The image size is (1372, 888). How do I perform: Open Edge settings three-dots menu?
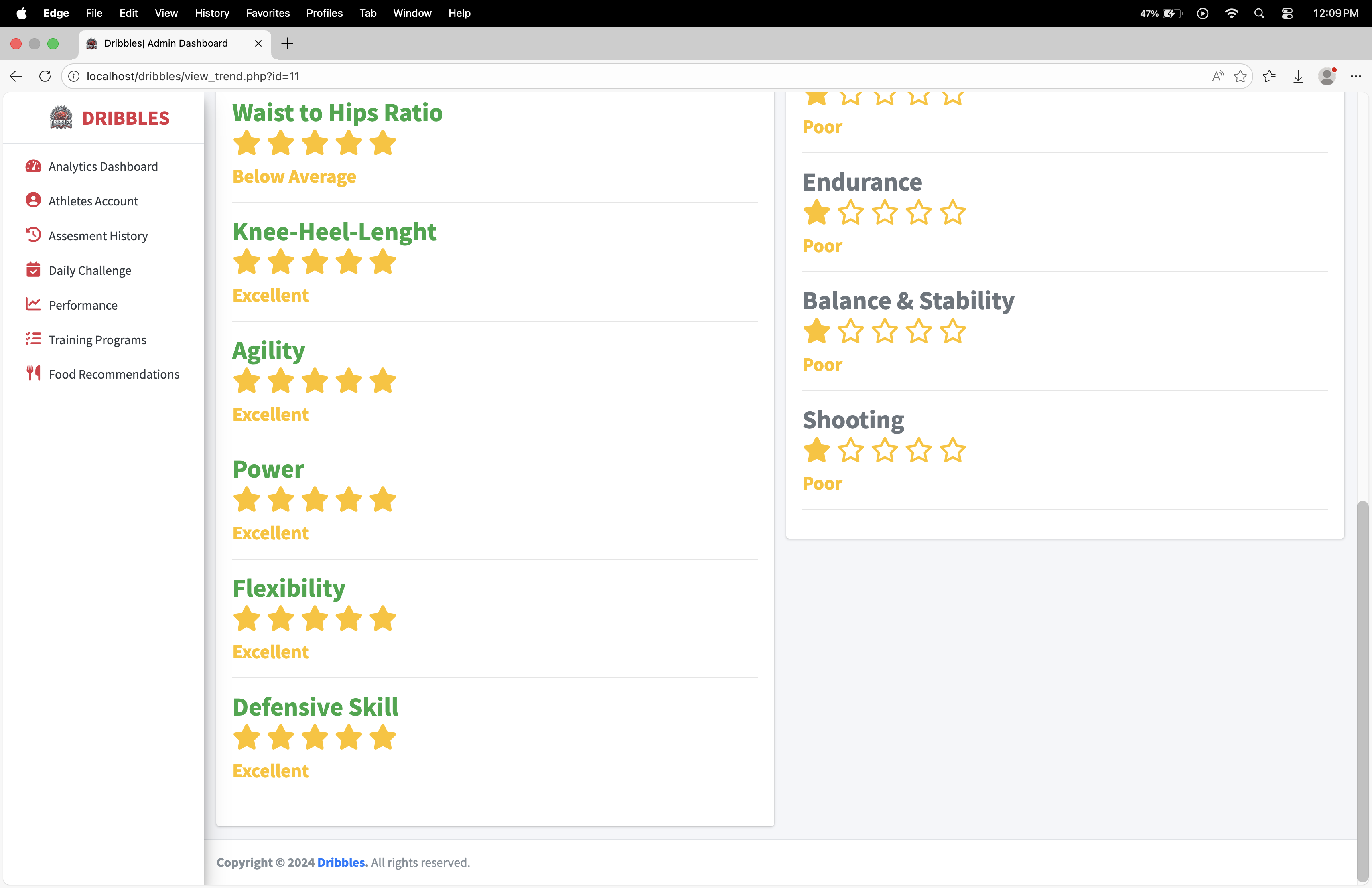click(1355, 76)
